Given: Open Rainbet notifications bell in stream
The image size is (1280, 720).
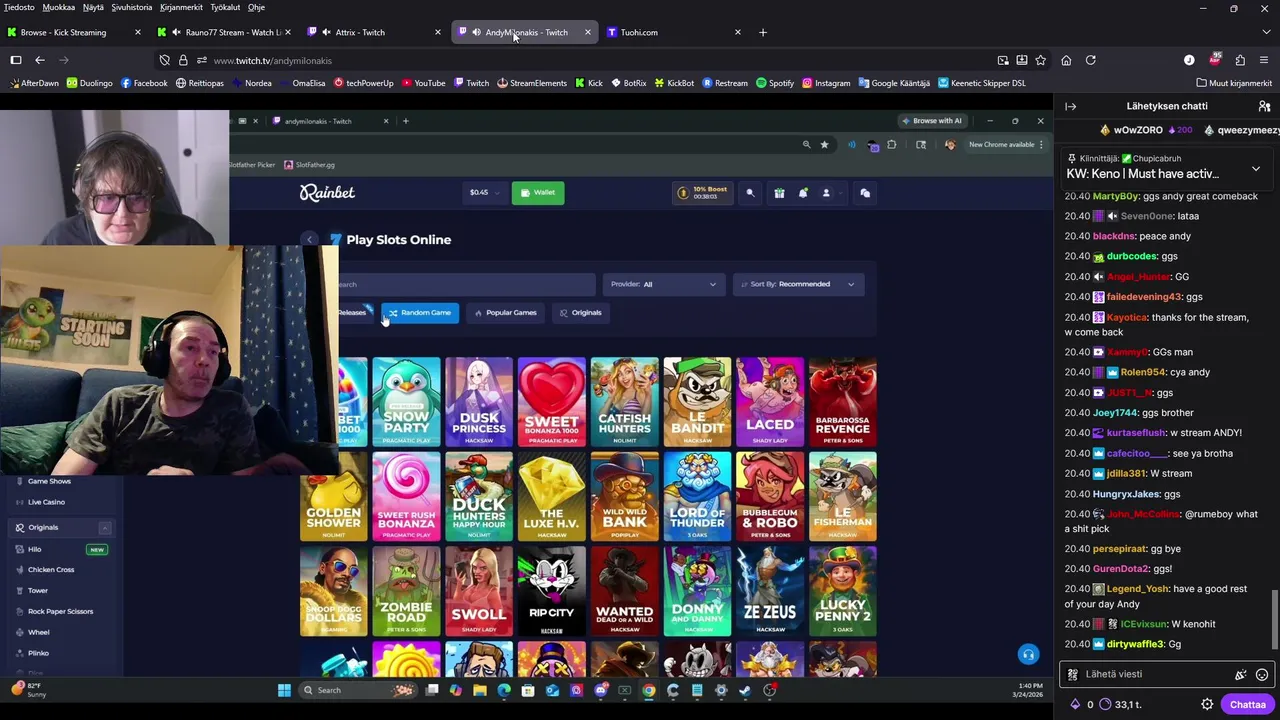Looking at the screenshot, I should click(802, 193).
